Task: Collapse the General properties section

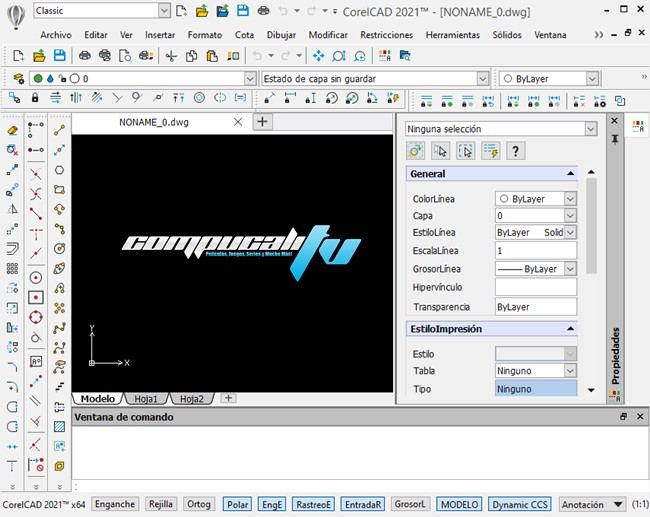Action: click(570, 174)
